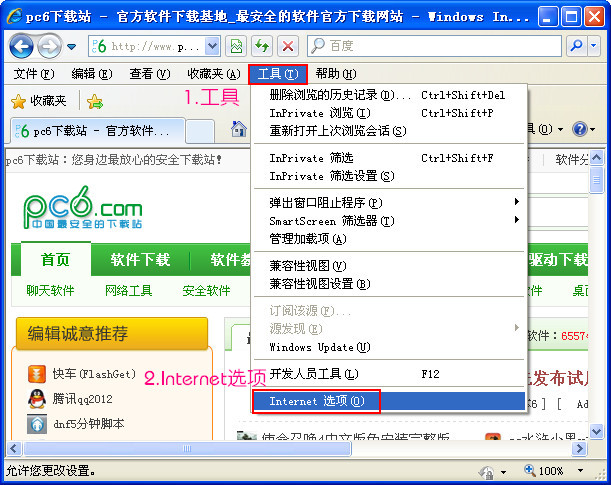
Task: Click the pc6.com site logo
Action: click(x=83, y=207)
